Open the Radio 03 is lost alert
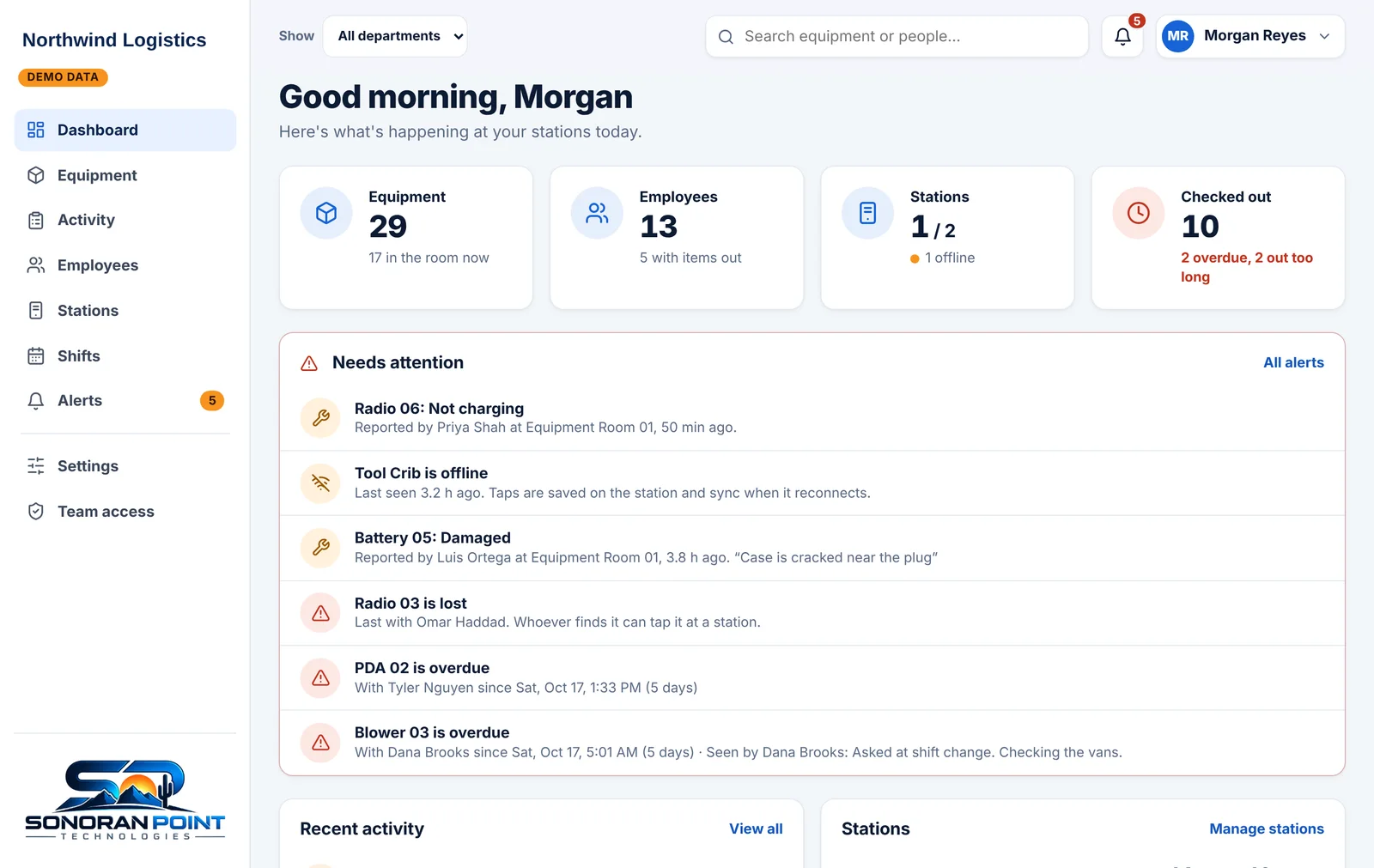 [812, 613]
